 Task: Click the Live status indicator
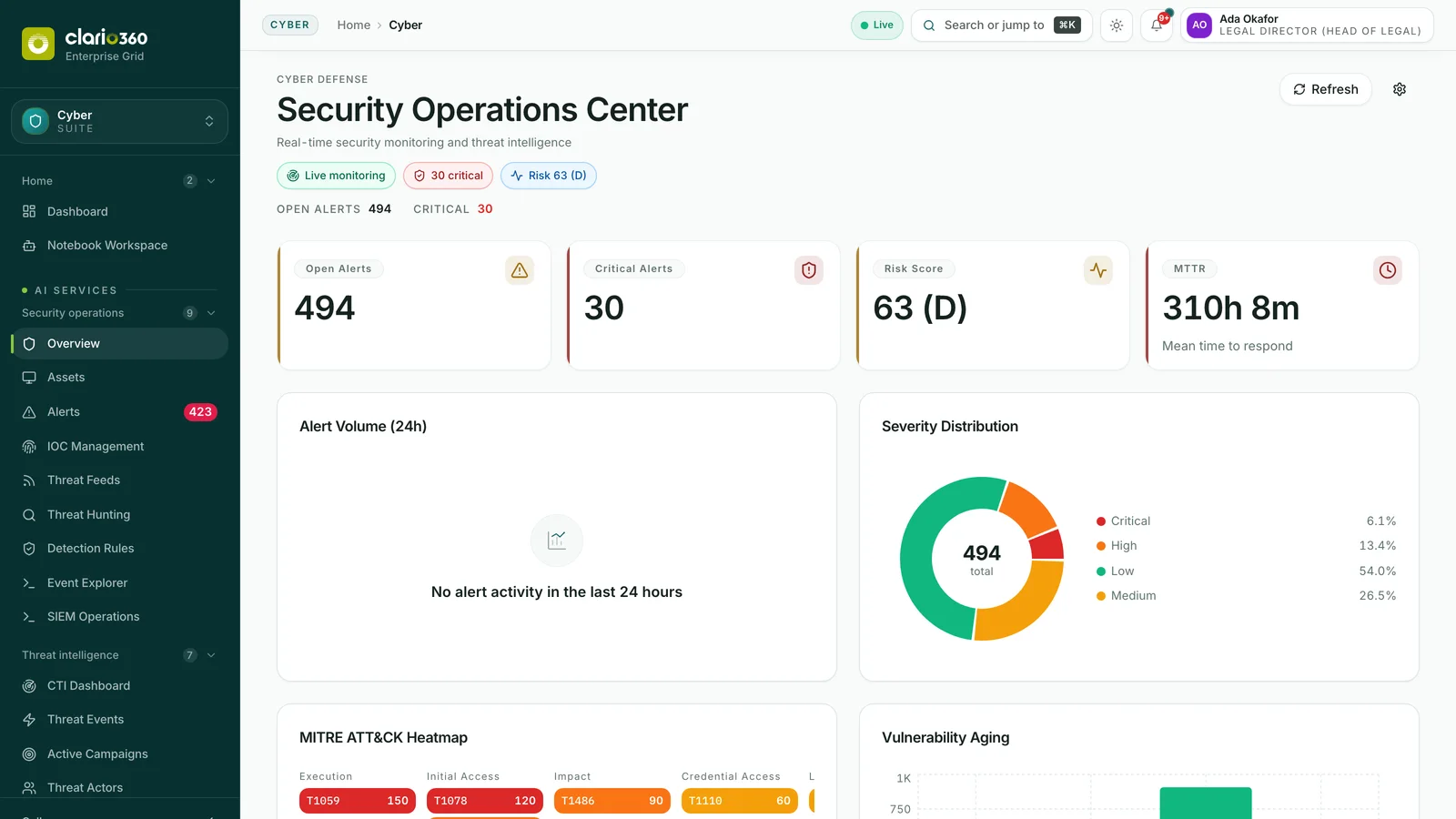(x=877, y=25)
